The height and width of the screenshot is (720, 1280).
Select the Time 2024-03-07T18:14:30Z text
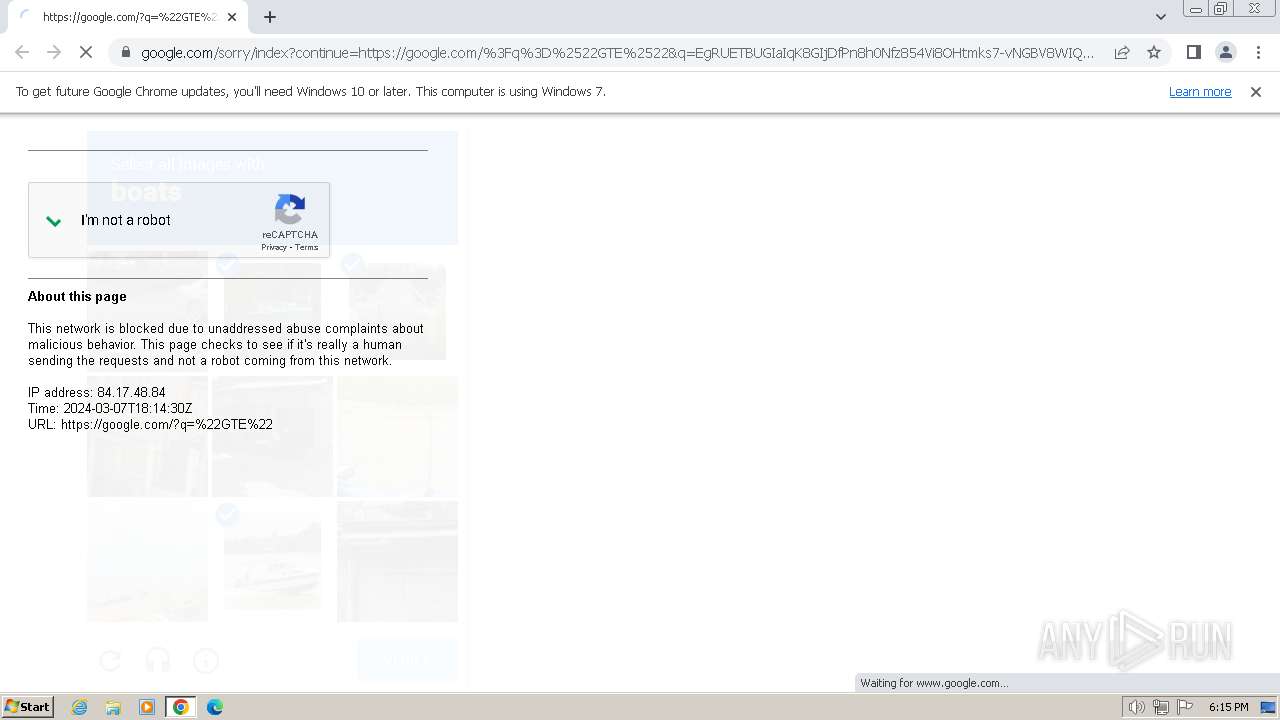point(110,409)
